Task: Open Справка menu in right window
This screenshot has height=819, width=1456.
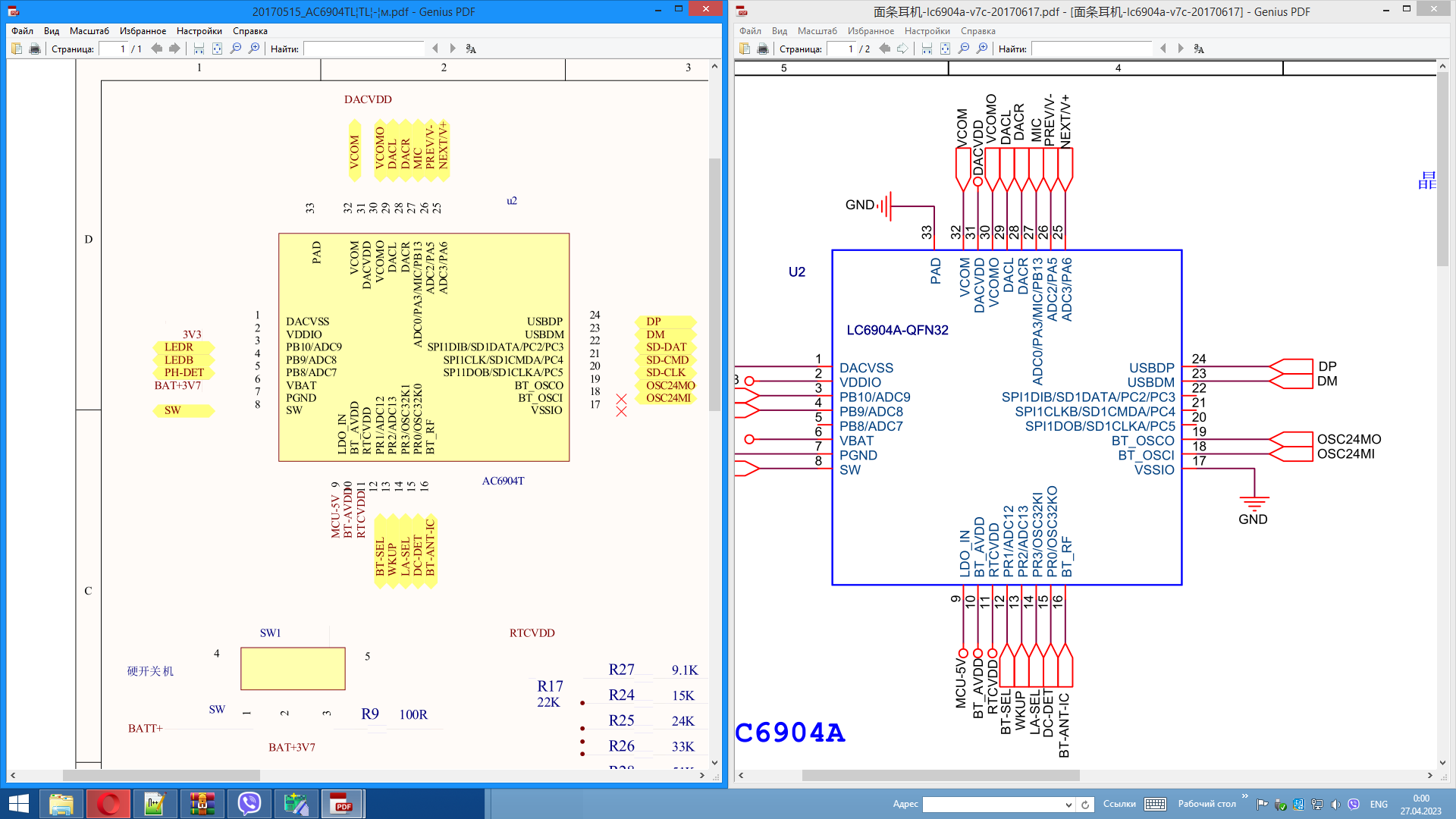Action: [978, 31]
